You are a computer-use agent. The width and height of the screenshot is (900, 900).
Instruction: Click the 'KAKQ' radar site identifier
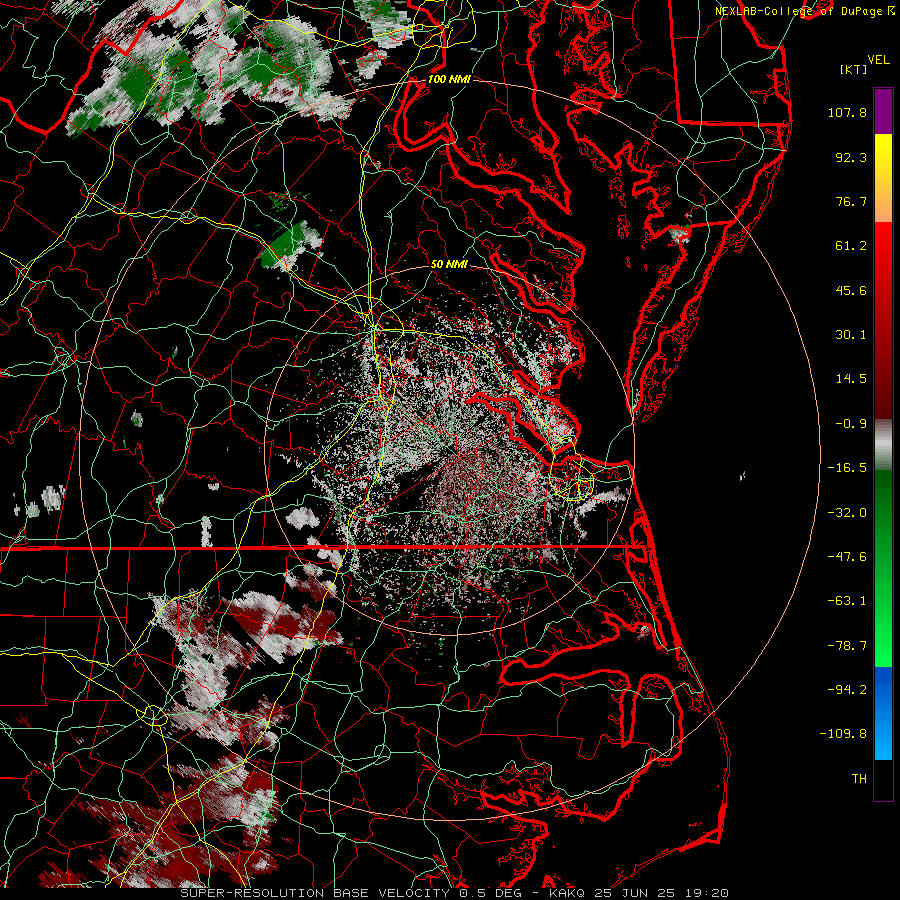(x=567, y=893)
